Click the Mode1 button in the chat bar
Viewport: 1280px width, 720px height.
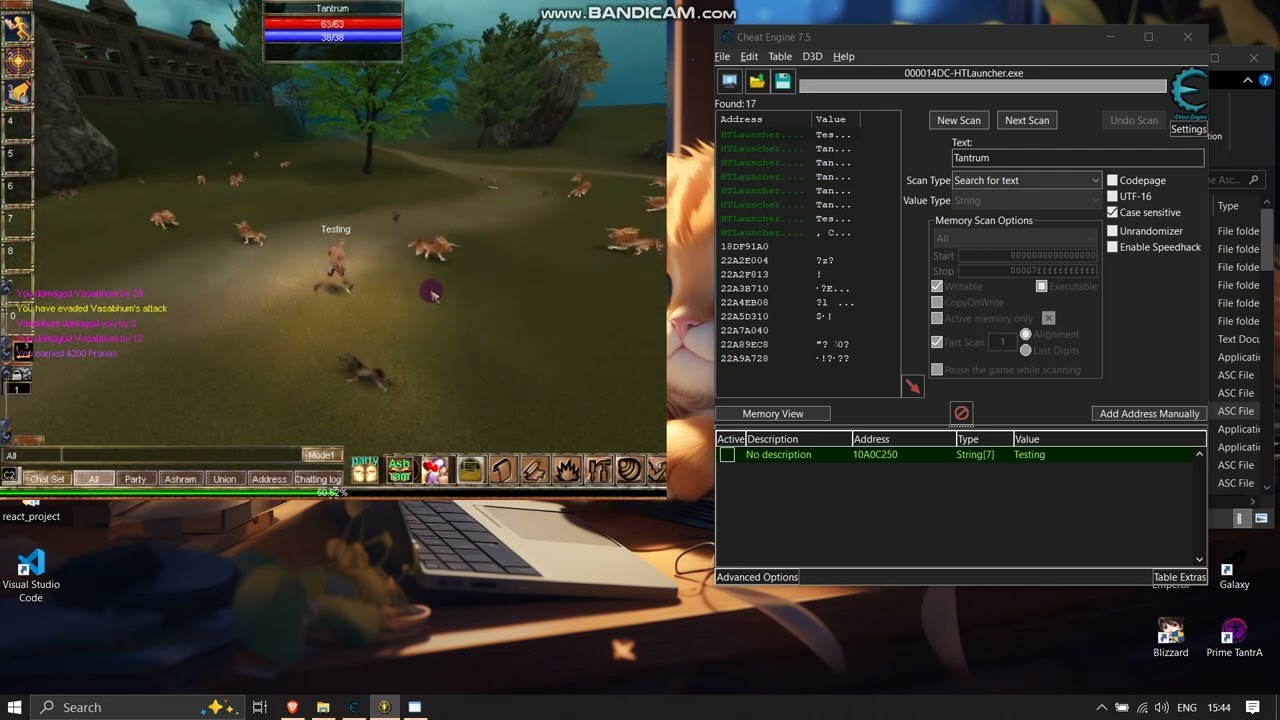[321, 455]
